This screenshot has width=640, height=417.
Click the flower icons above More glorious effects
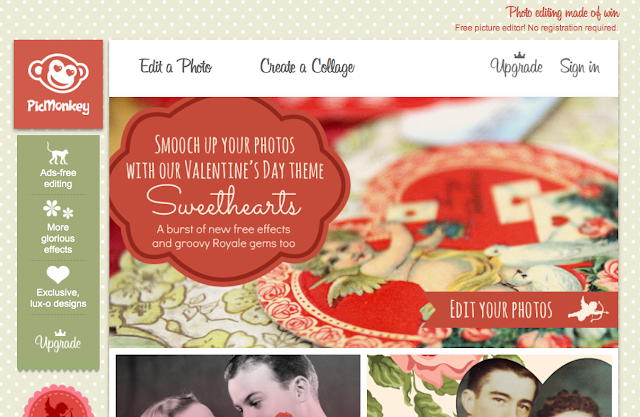click(58, 209)
